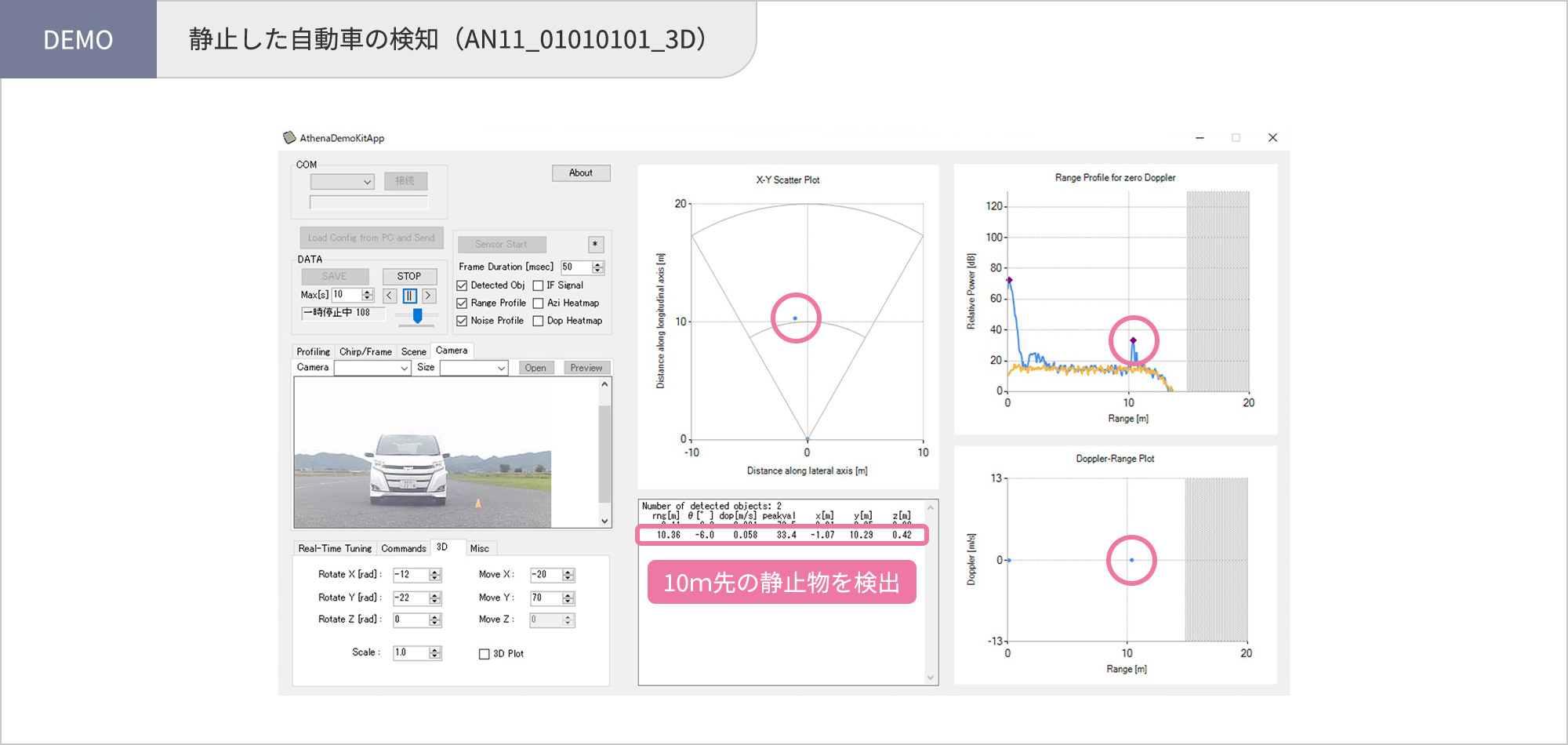Click the playback position slider thumb

pos(418,316)
